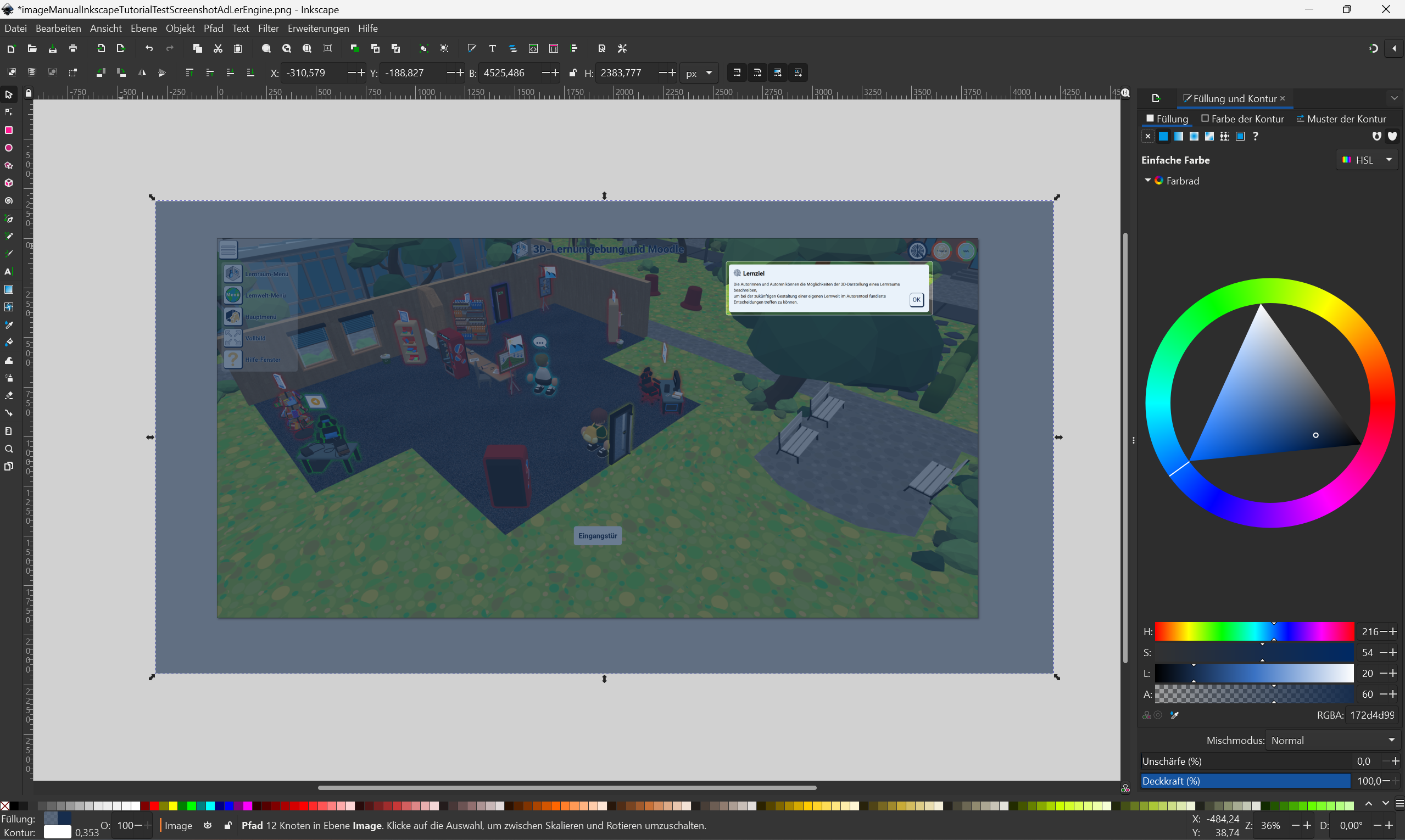Toggle the width-height ratio lock
Image resolution: width=1405 pixels, height=840 pixels.
(573, 72)
